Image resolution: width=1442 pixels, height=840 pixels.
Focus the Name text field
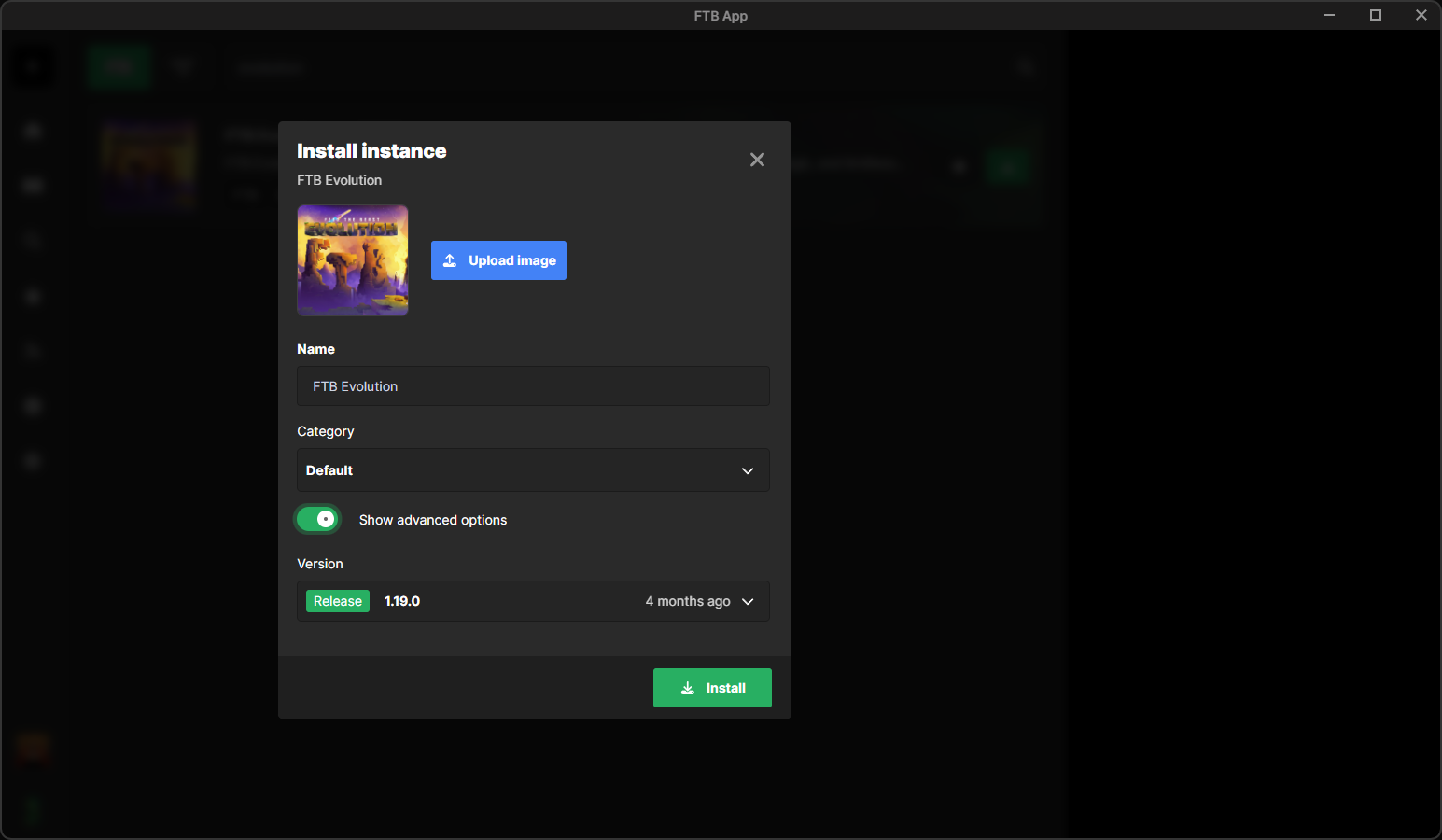(532, 386)
